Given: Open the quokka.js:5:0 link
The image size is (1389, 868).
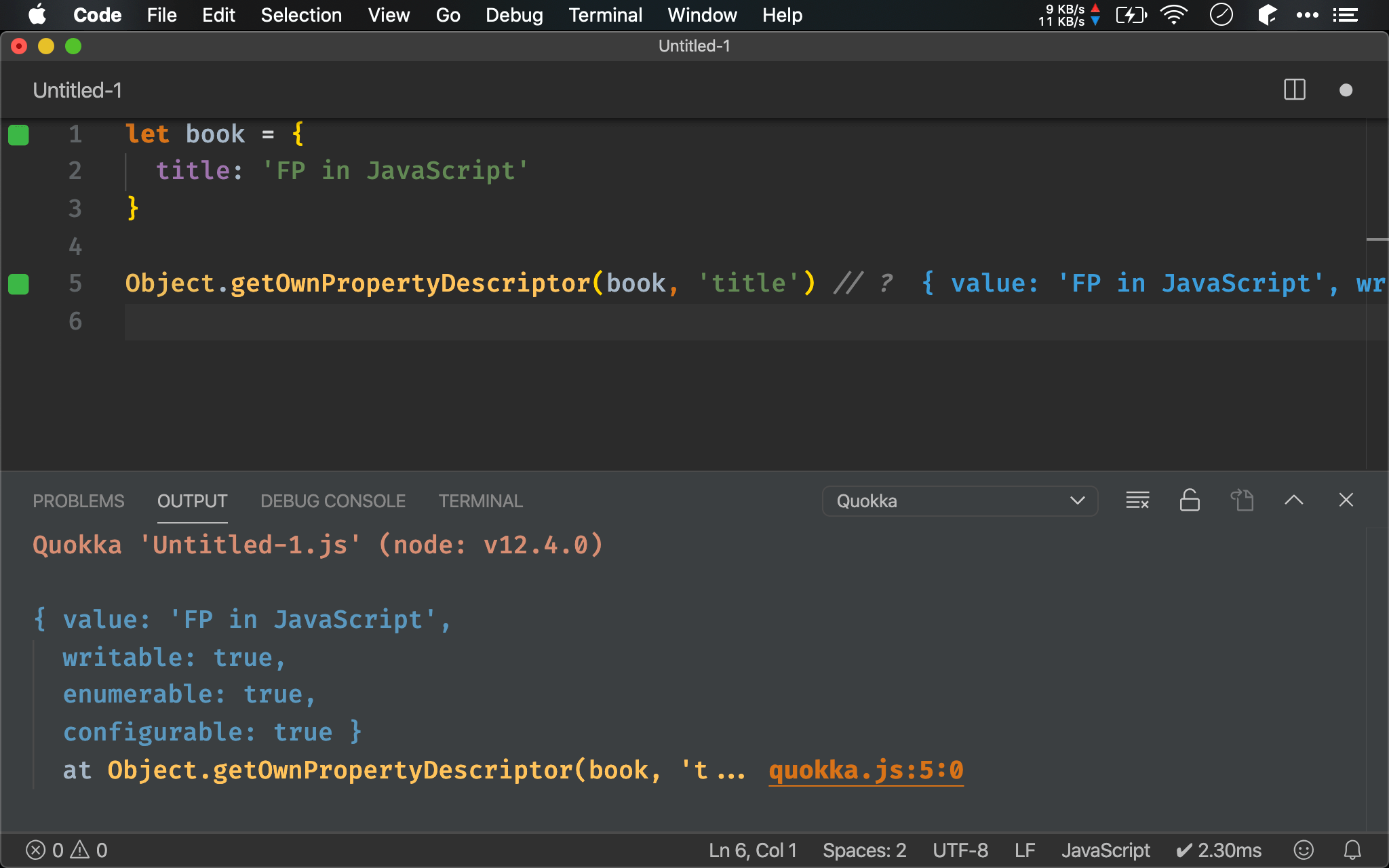Looking at the screenshot, I should point(865,770).
